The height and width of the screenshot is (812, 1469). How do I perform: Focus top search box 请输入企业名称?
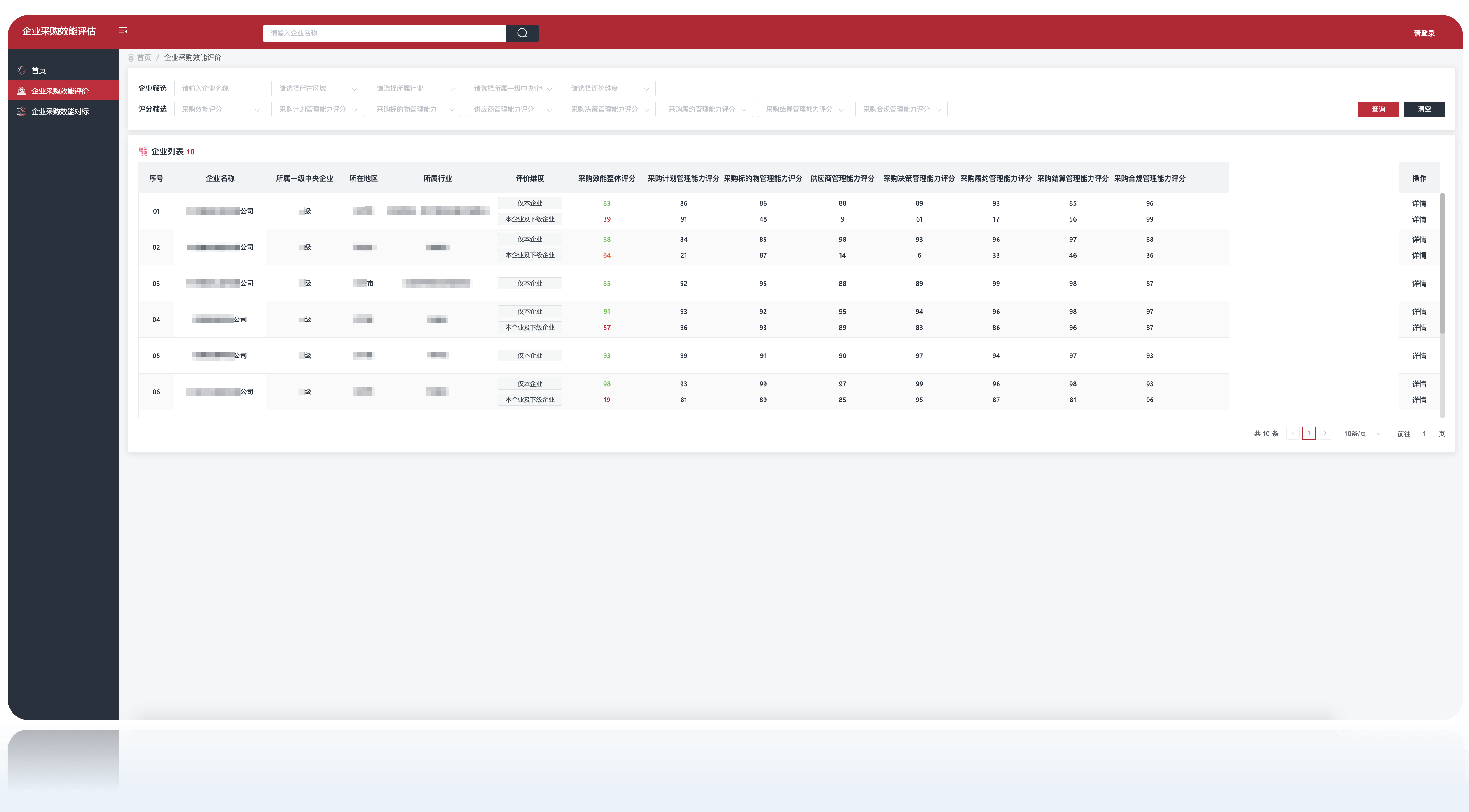click(x=384, y=33)
